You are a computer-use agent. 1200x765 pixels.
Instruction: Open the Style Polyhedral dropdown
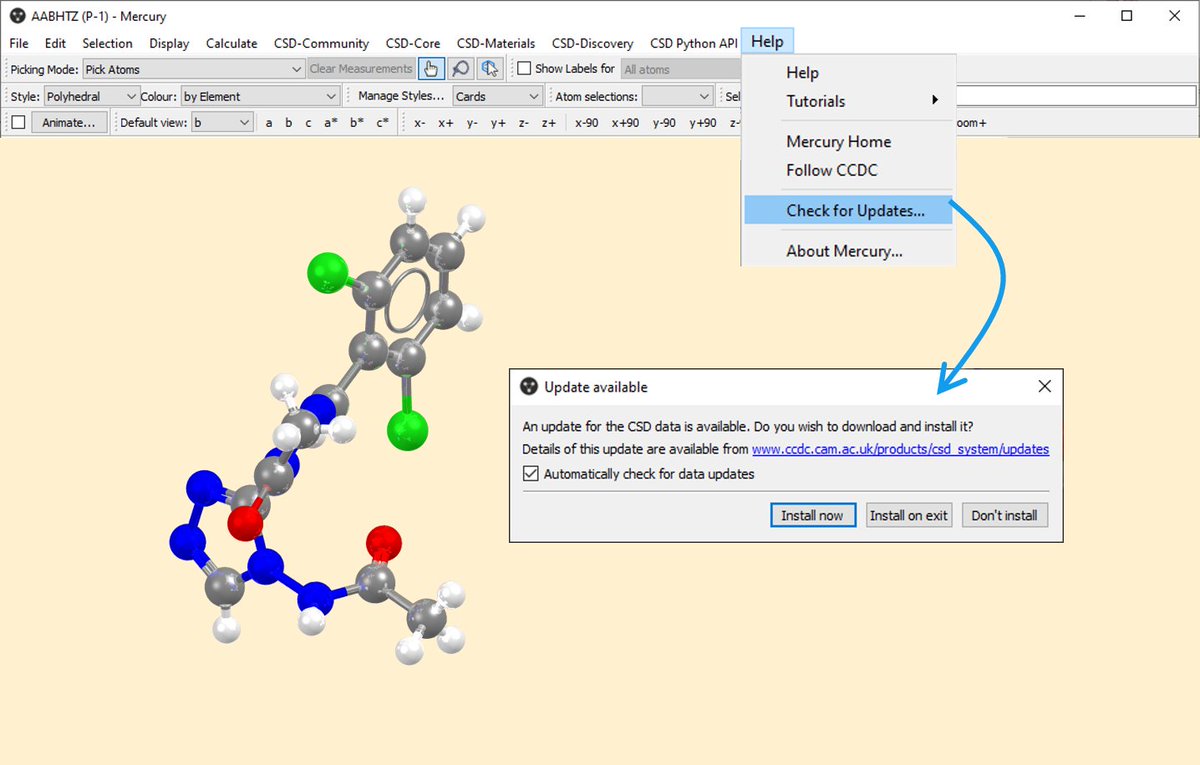tap(91, 96)
